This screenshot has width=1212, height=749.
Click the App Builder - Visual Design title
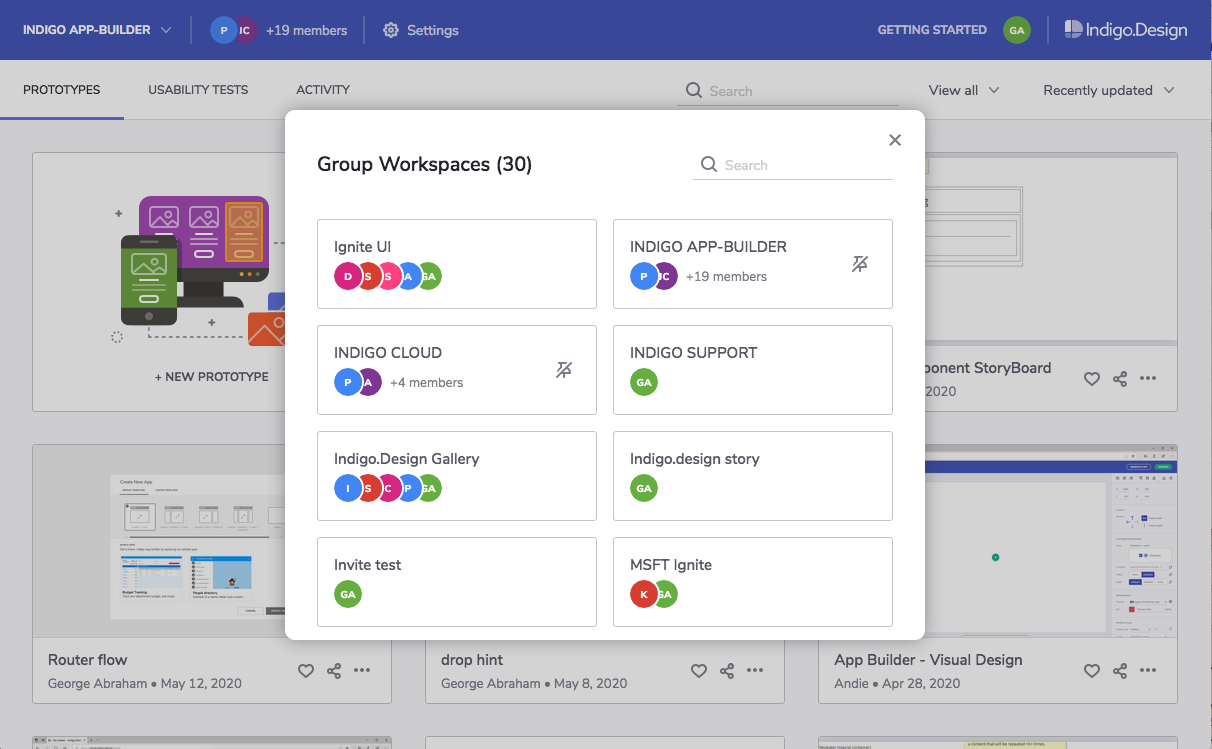929,660
